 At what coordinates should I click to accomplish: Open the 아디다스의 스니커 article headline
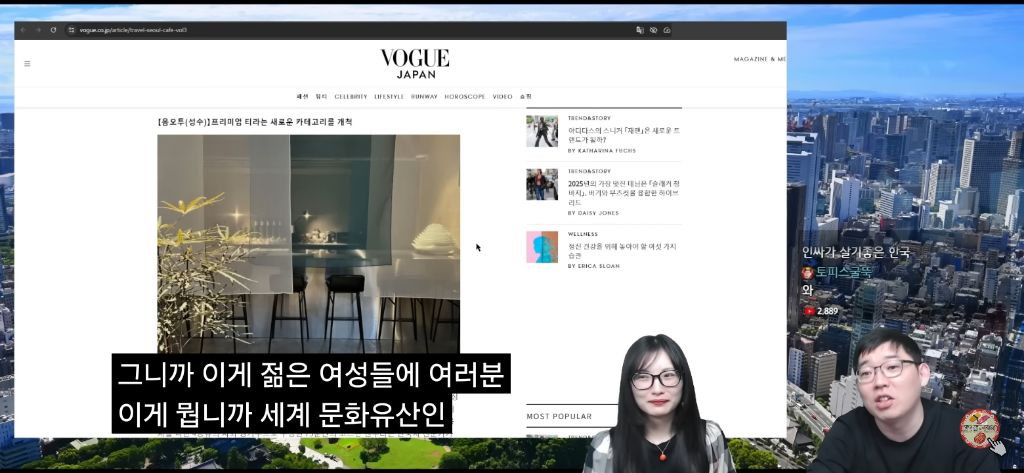tap(624, 135)
